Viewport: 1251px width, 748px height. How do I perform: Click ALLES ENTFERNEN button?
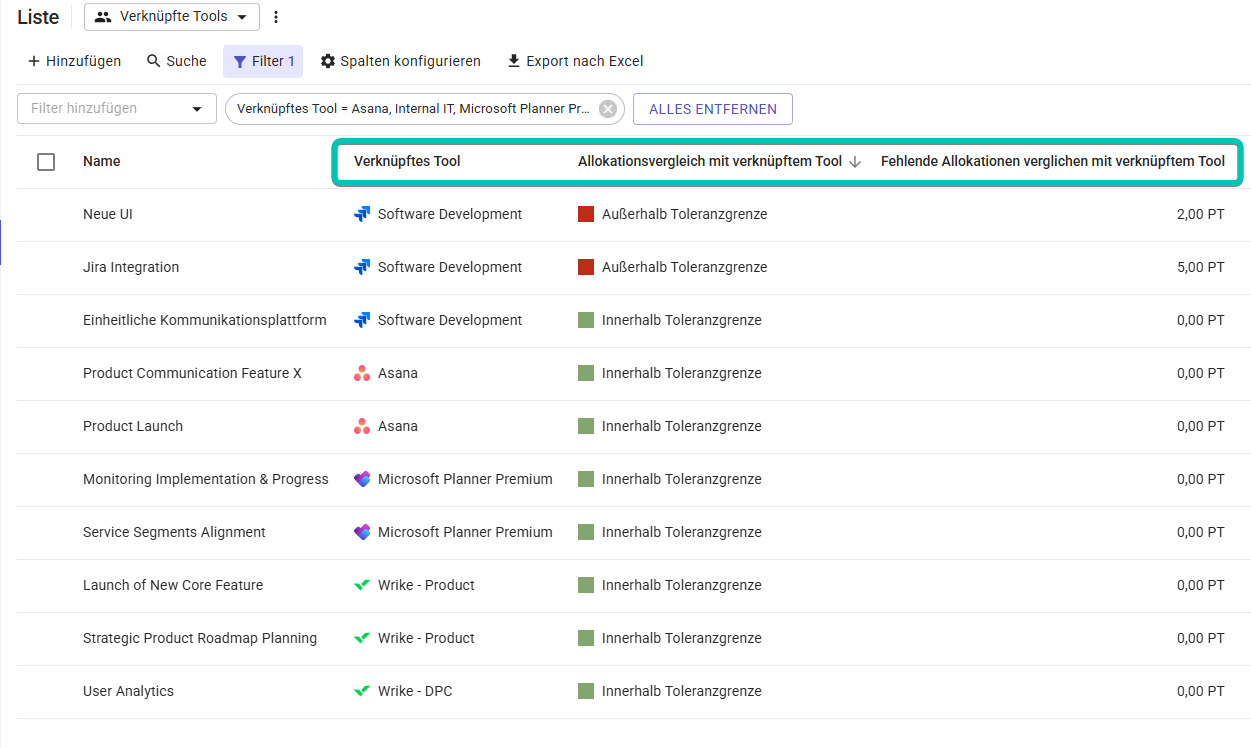712,109
